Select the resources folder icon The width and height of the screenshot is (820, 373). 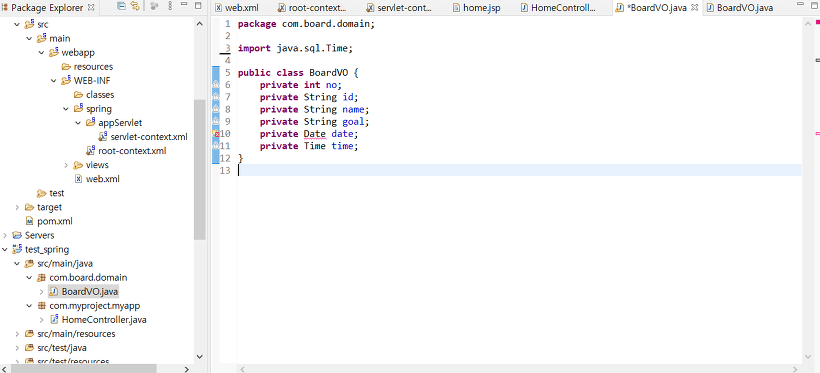tap(66, 67)
